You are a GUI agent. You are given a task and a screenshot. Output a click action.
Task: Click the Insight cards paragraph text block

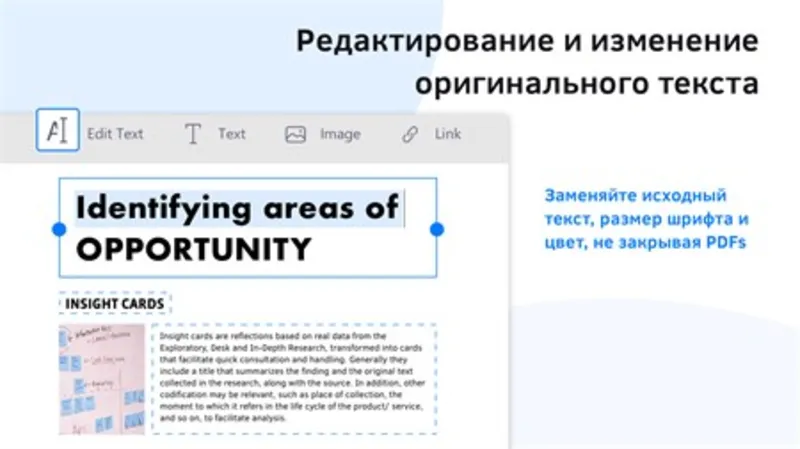294,378
